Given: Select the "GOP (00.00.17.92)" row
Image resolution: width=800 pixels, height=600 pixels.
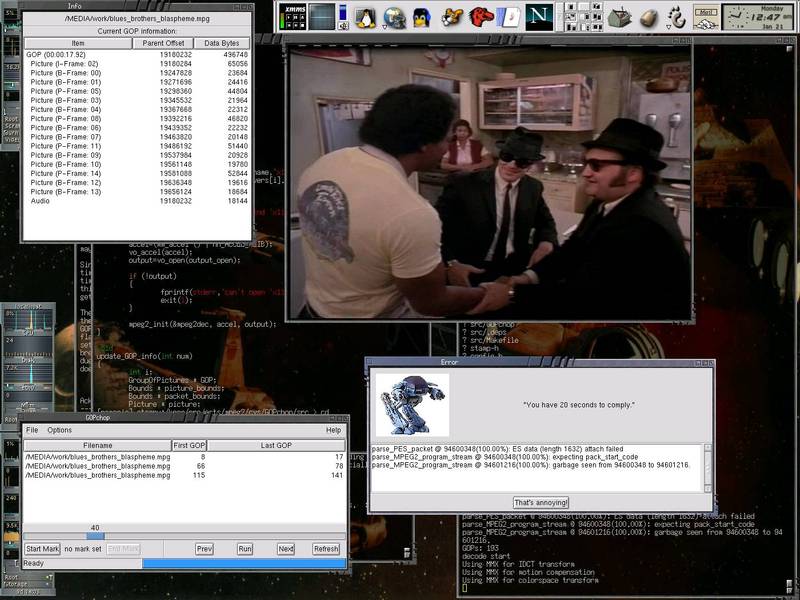Looking at the screenshot, I should pyautogui.click(x=137, y=55).
